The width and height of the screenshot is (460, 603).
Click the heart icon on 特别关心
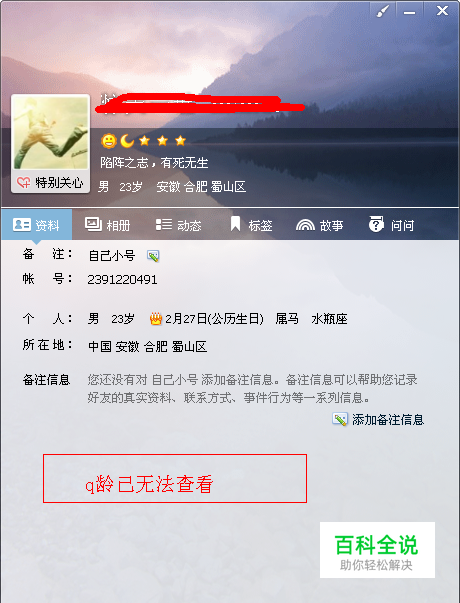point(23,182)
